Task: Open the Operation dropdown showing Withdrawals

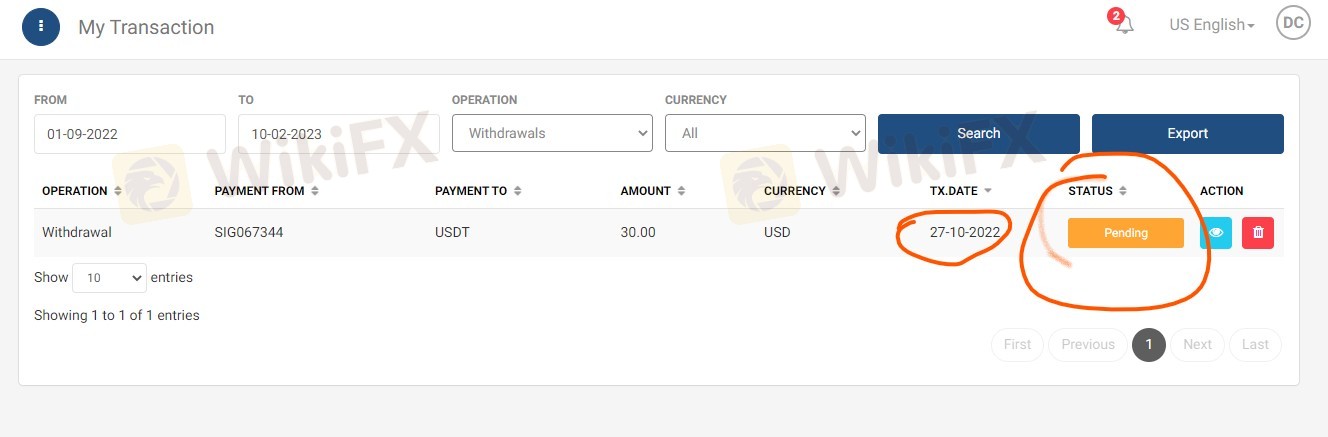Action: point(552,133)
